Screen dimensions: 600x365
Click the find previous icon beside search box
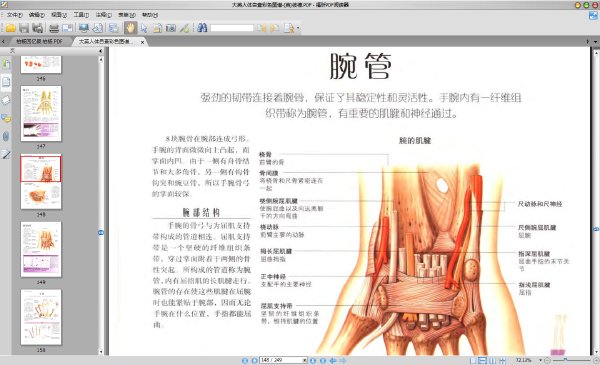[261, 28]
